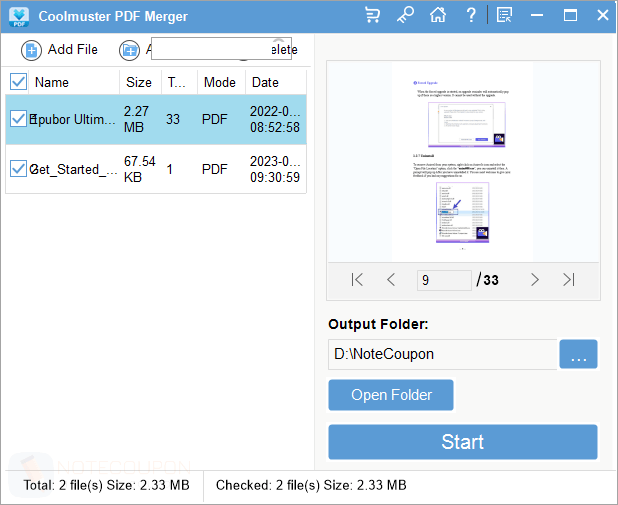The image size is (618, 505).
Task: Click the feedback icon in title bar
Action: (504, 15)
